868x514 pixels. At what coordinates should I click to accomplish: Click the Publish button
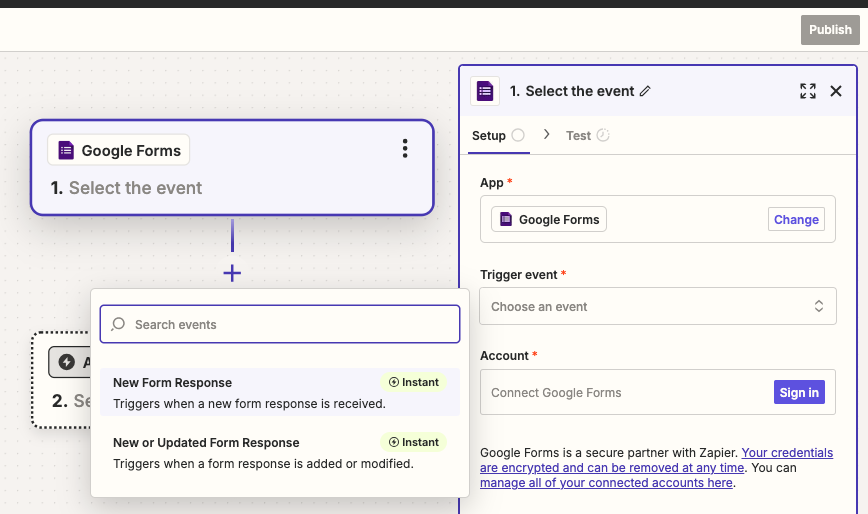830,30
